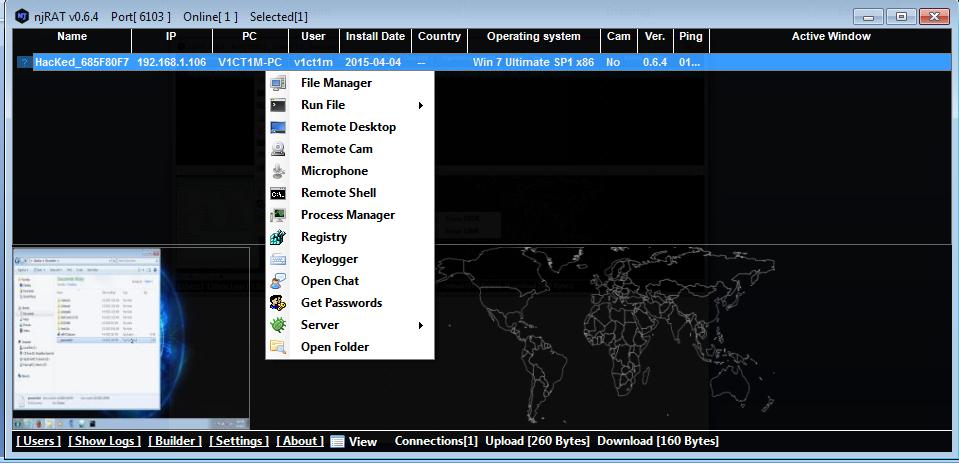Click the Remote Cam webcam icon

(x=278, y=149)
